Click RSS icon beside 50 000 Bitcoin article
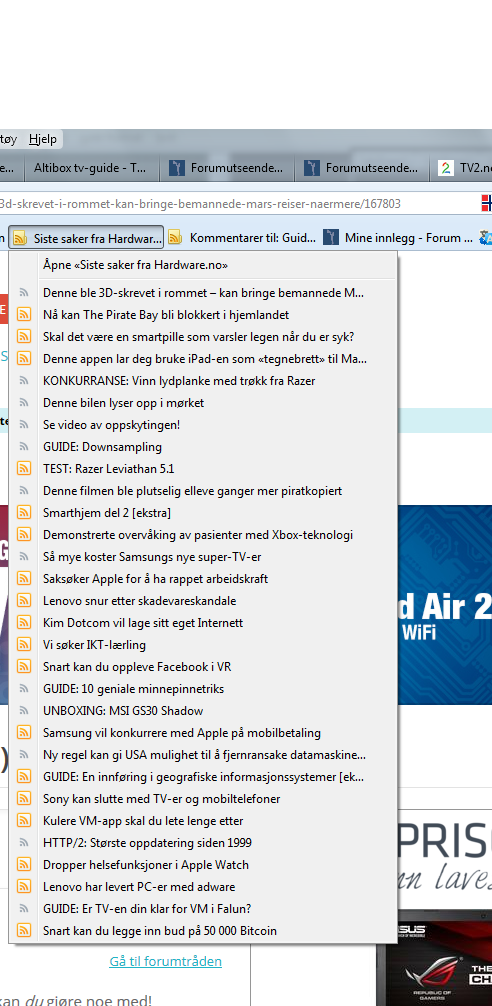Image resolution: width=492 pixels, height=1006 pixels. 24,930
